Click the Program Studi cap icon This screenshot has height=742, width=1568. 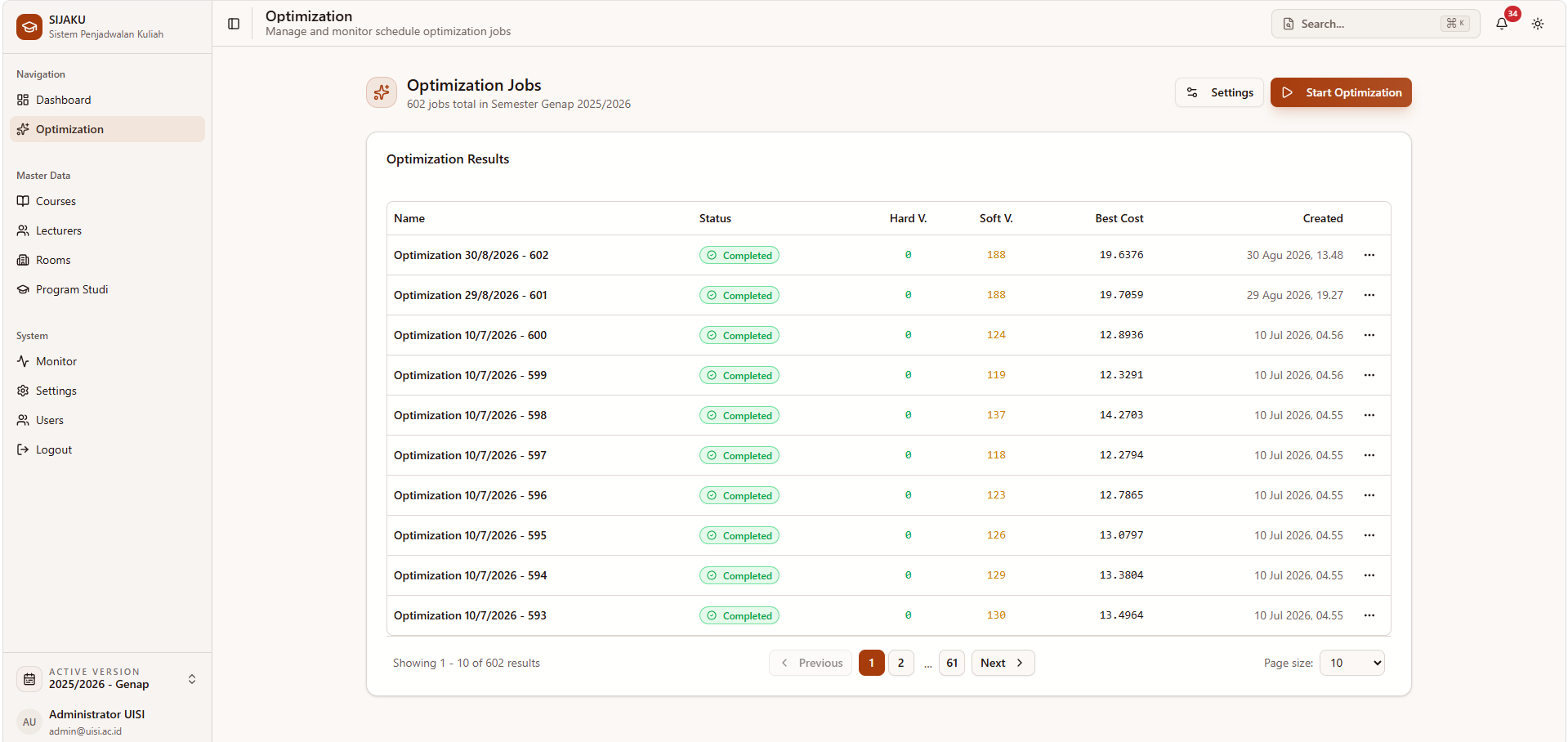pos(23,289)
